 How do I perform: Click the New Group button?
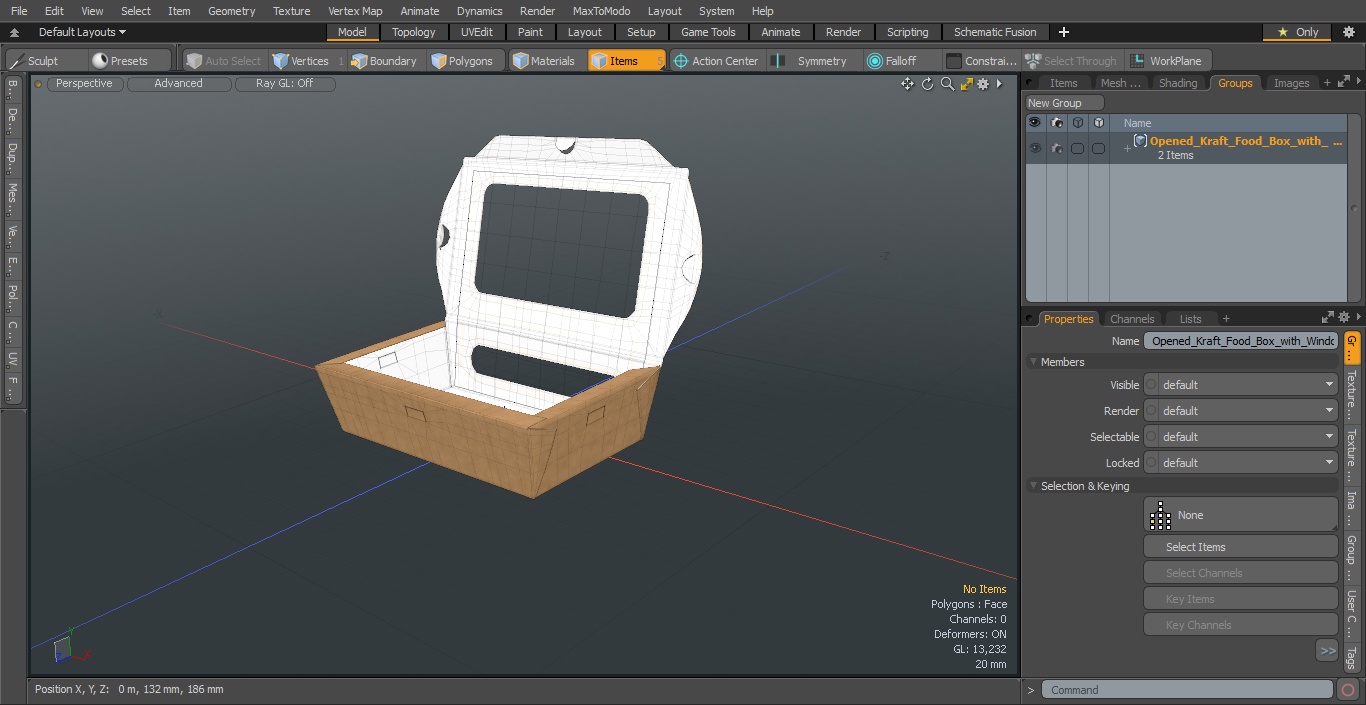pos(1065,103)
